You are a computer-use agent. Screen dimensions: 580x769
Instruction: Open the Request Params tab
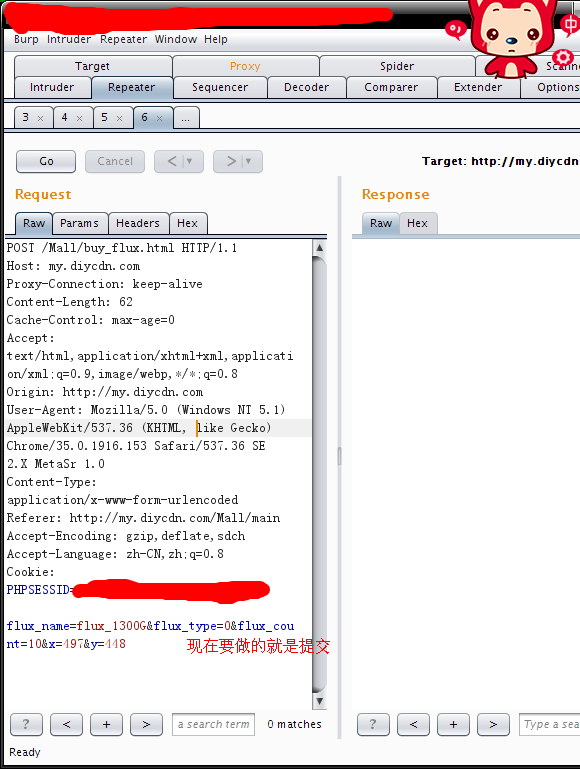pyautogui.click(x=79, y=224)
